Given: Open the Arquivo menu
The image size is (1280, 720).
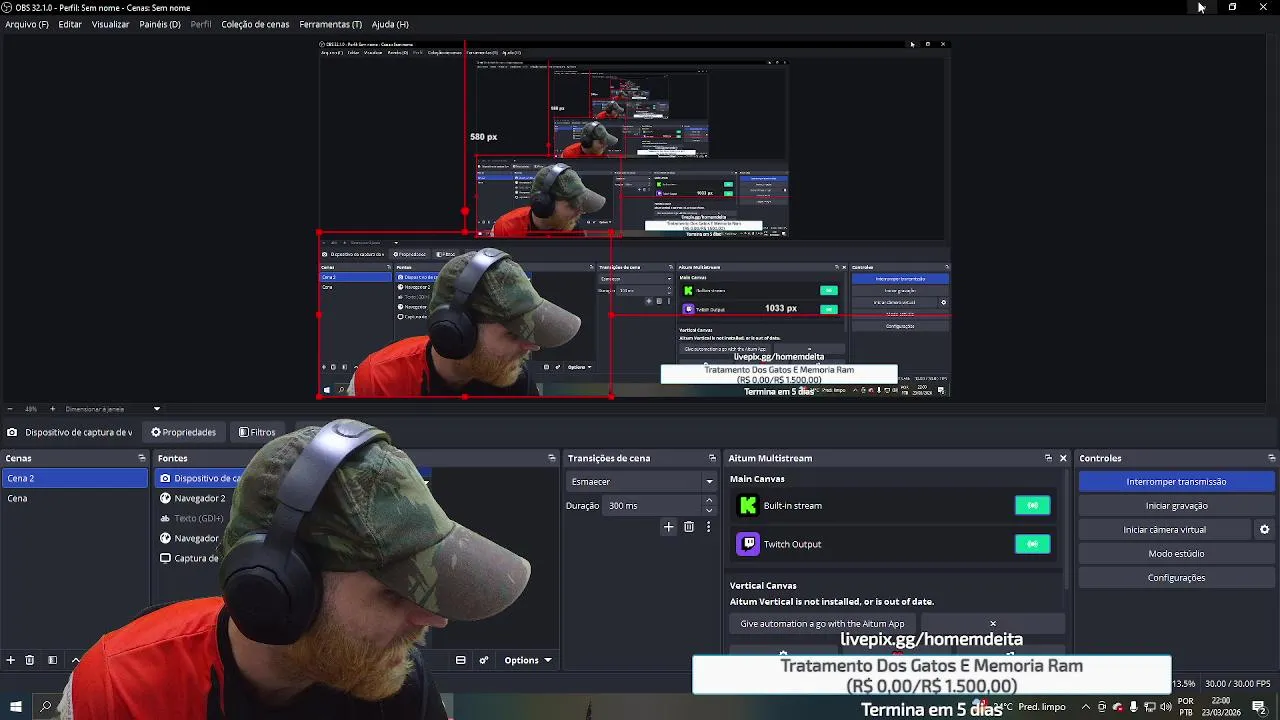Looking at the screenshot, I should point(27,24).
